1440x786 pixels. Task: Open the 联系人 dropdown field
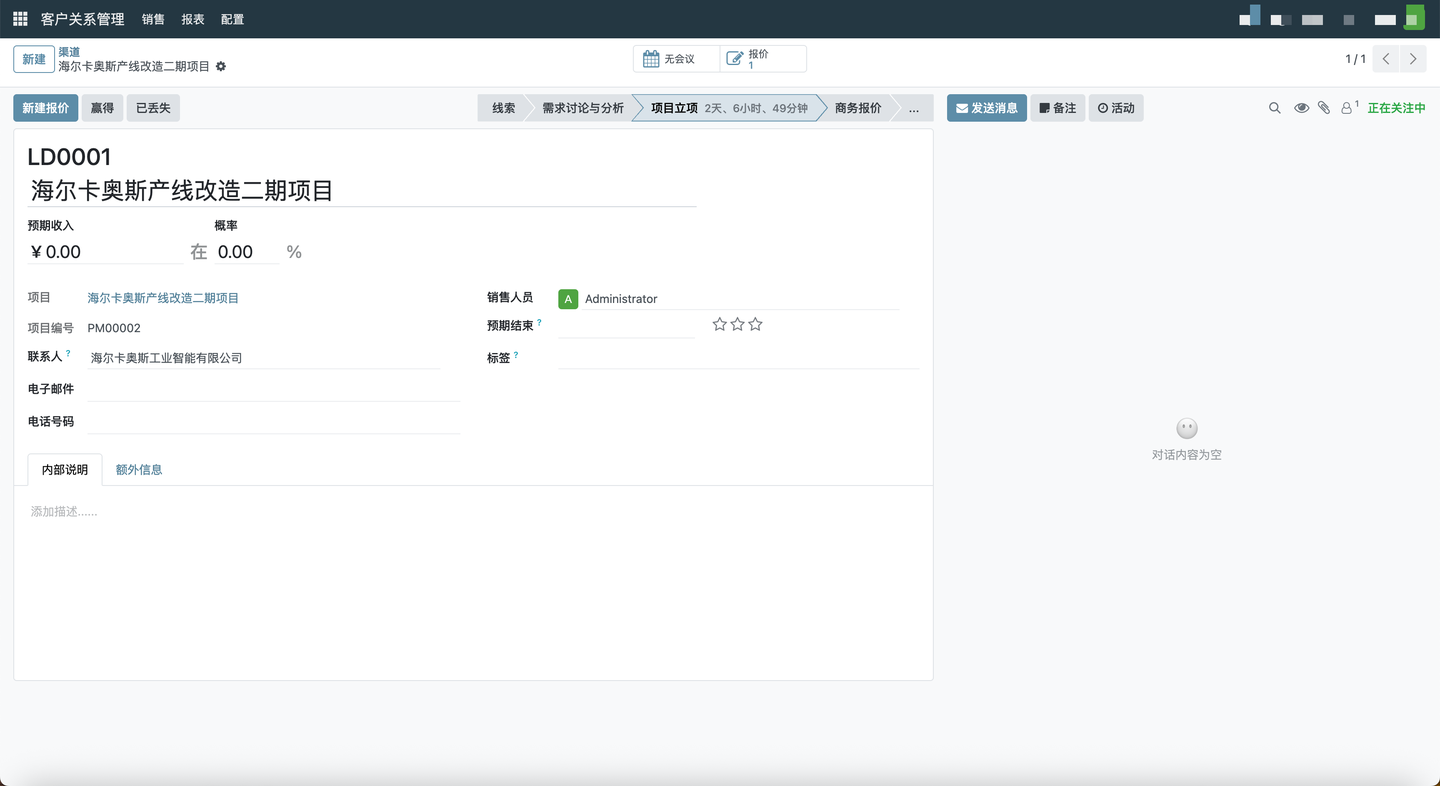pyautogui.click(x=264, y=358)
